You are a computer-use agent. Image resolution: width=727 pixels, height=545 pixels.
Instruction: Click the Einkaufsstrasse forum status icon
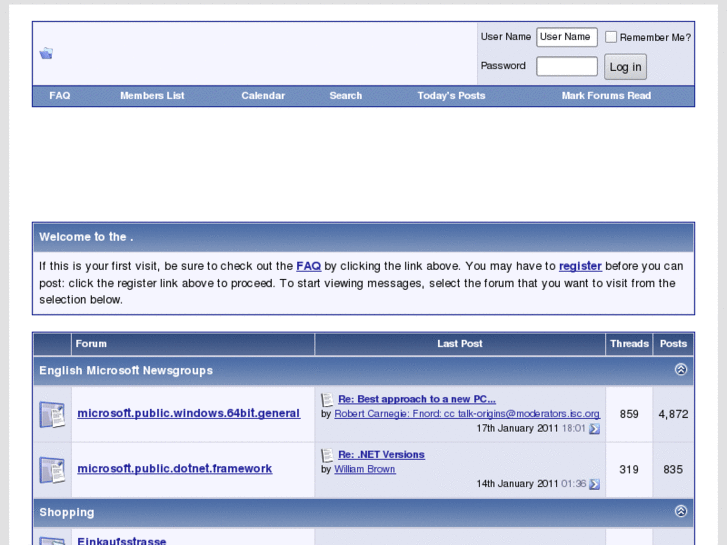coord(52,541)
